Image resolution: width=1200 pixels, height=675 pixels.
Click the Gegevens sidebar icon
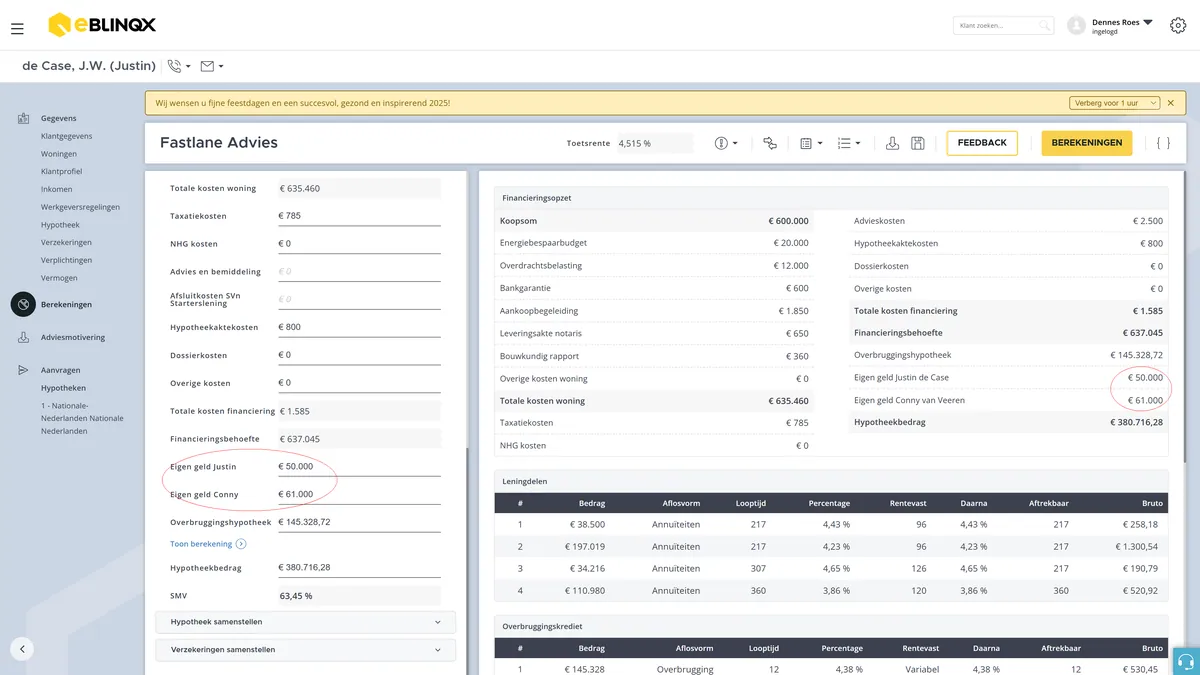point(23,119)
